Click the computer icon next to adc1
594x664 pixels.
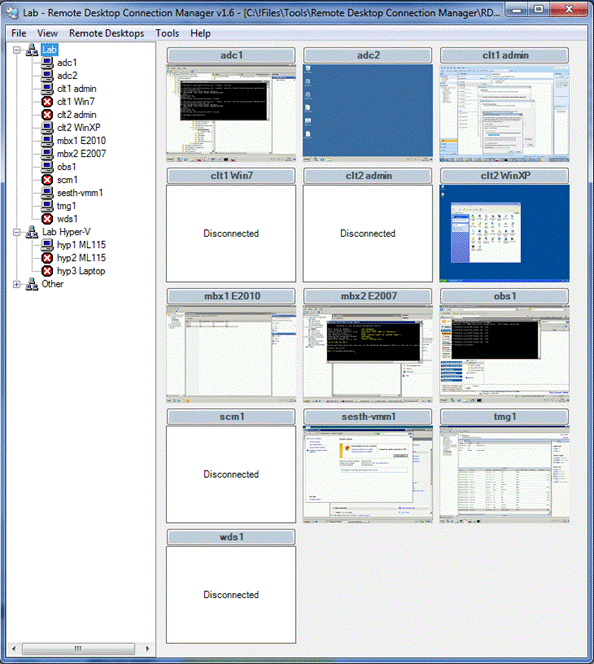click(47, 63)
